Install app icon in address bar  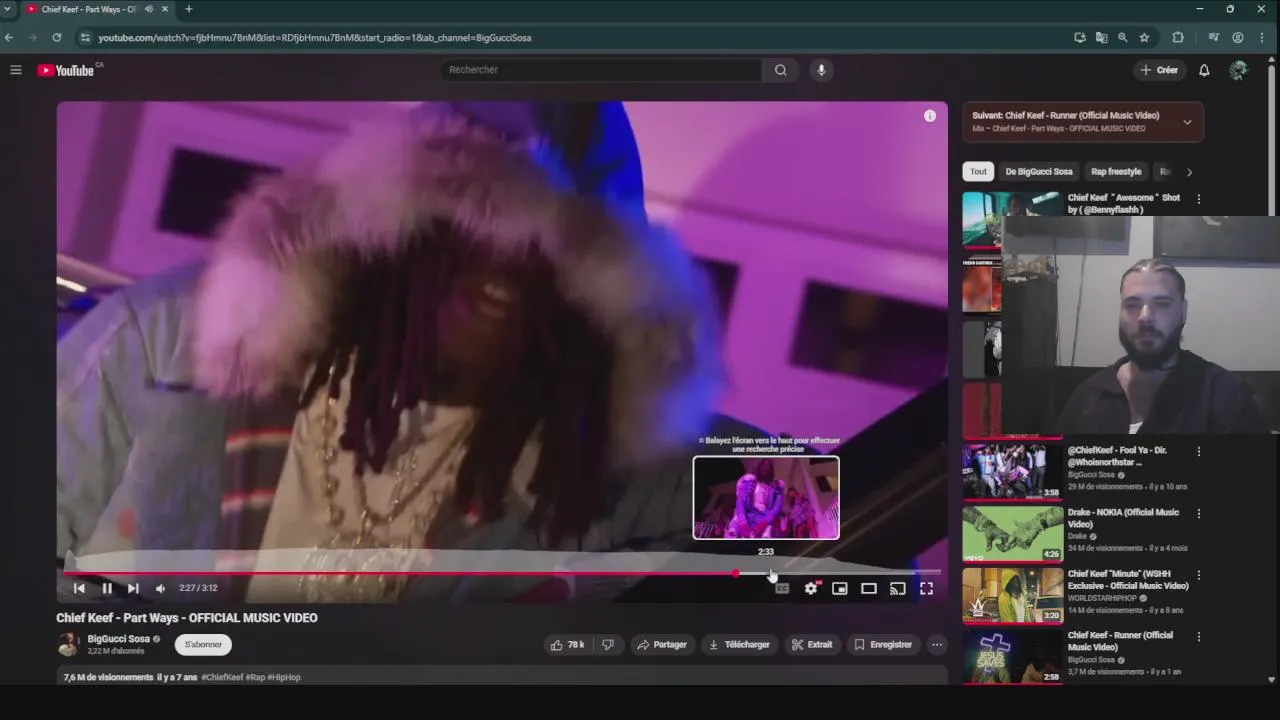(1080, 38)
